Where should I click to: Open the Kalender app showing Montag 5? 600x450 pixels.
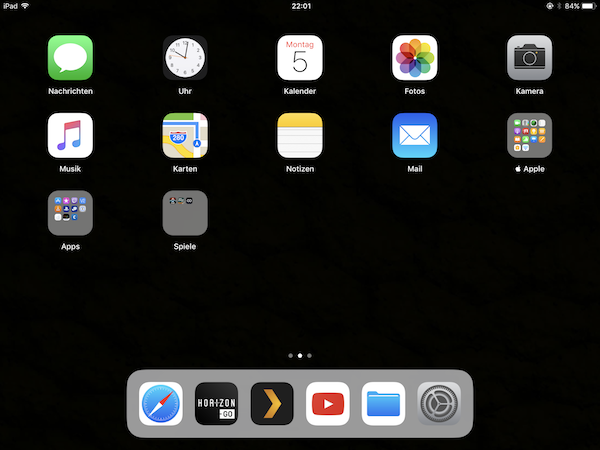tap(300, 58)
